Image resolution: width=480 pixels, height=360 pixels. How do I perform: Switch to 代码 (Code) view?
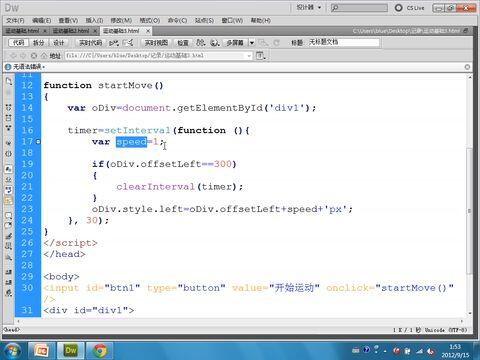[18, 43]
